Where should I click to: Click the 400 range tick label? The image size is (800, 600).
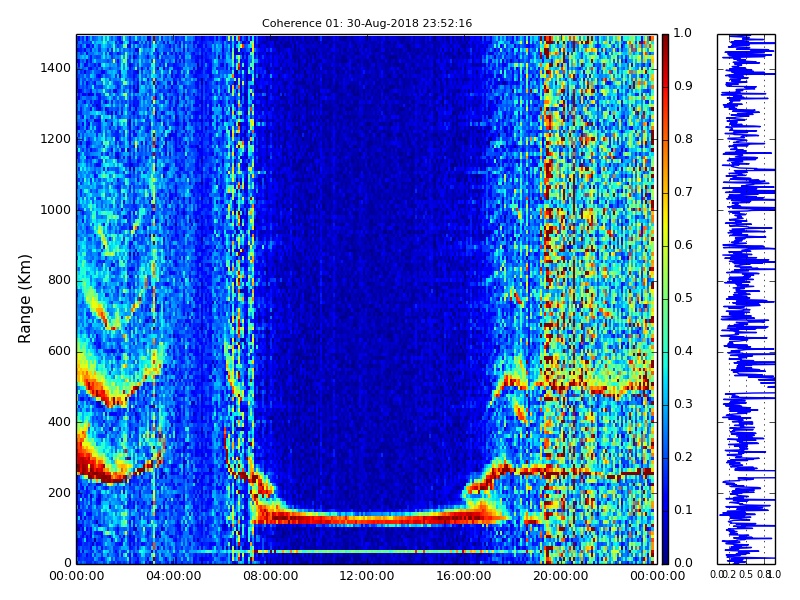[60, 422]
